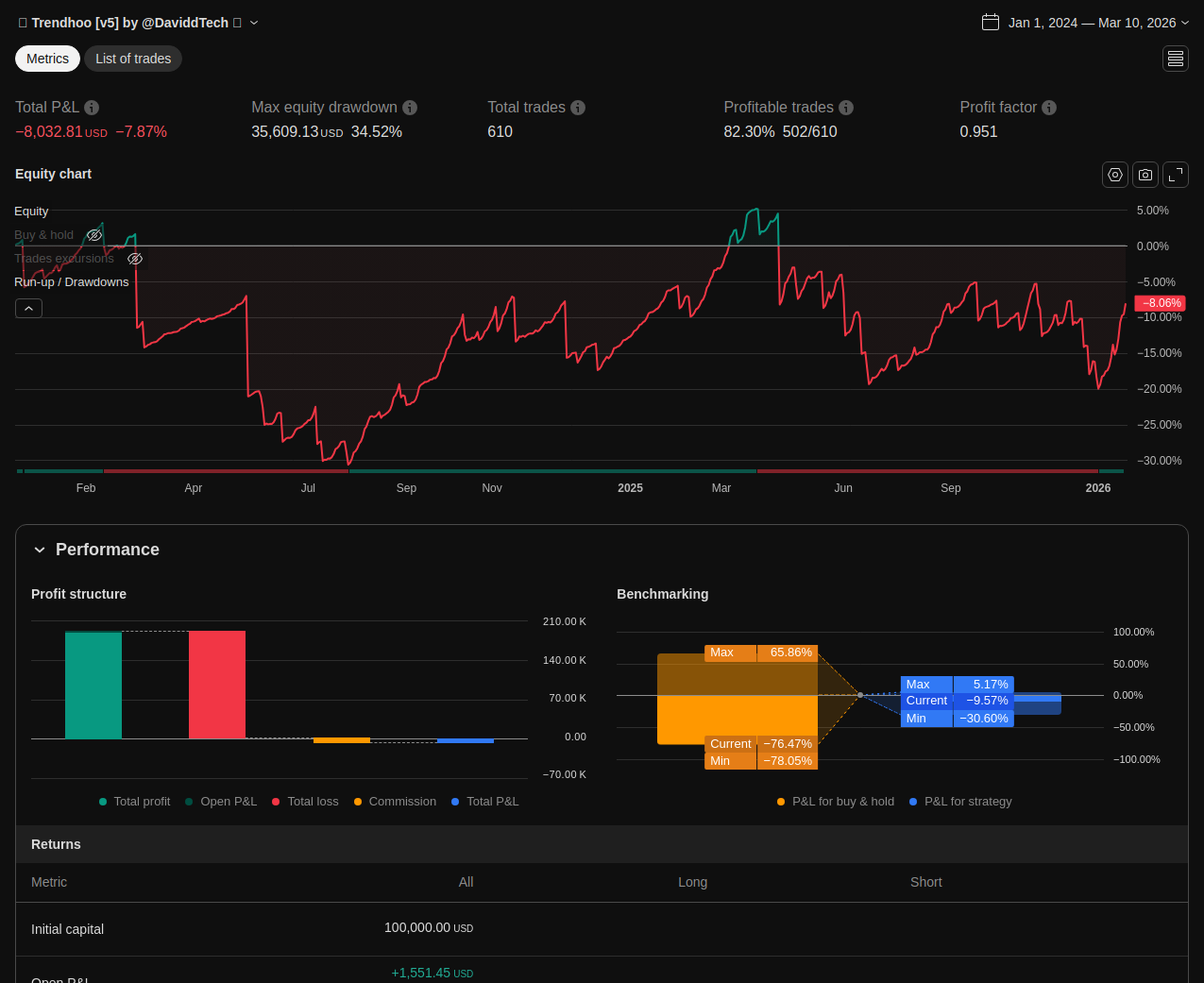
Task: Switch to the List of trades tab
Action: coord(133,59)
